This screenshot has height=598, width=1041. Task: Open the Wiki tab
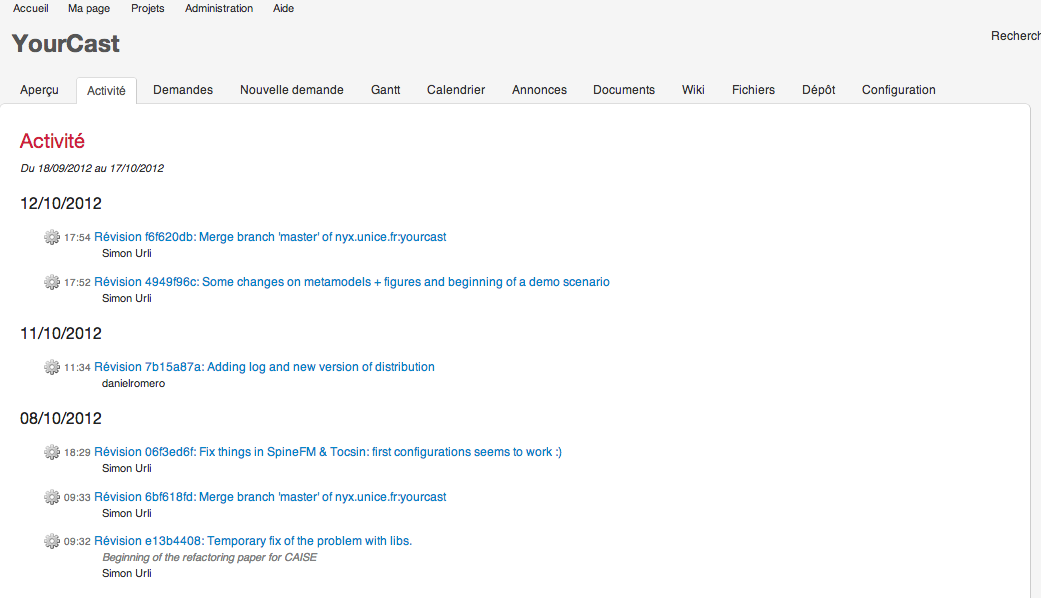693,90
